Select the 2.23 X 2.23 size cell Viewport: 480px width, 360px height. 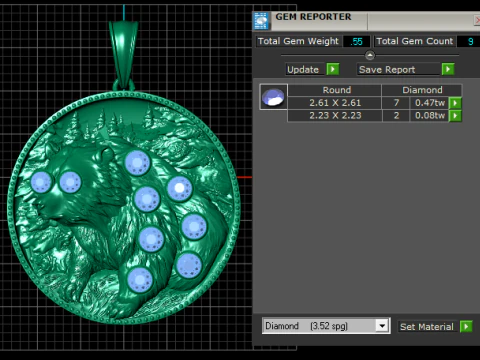pos(335,116)
